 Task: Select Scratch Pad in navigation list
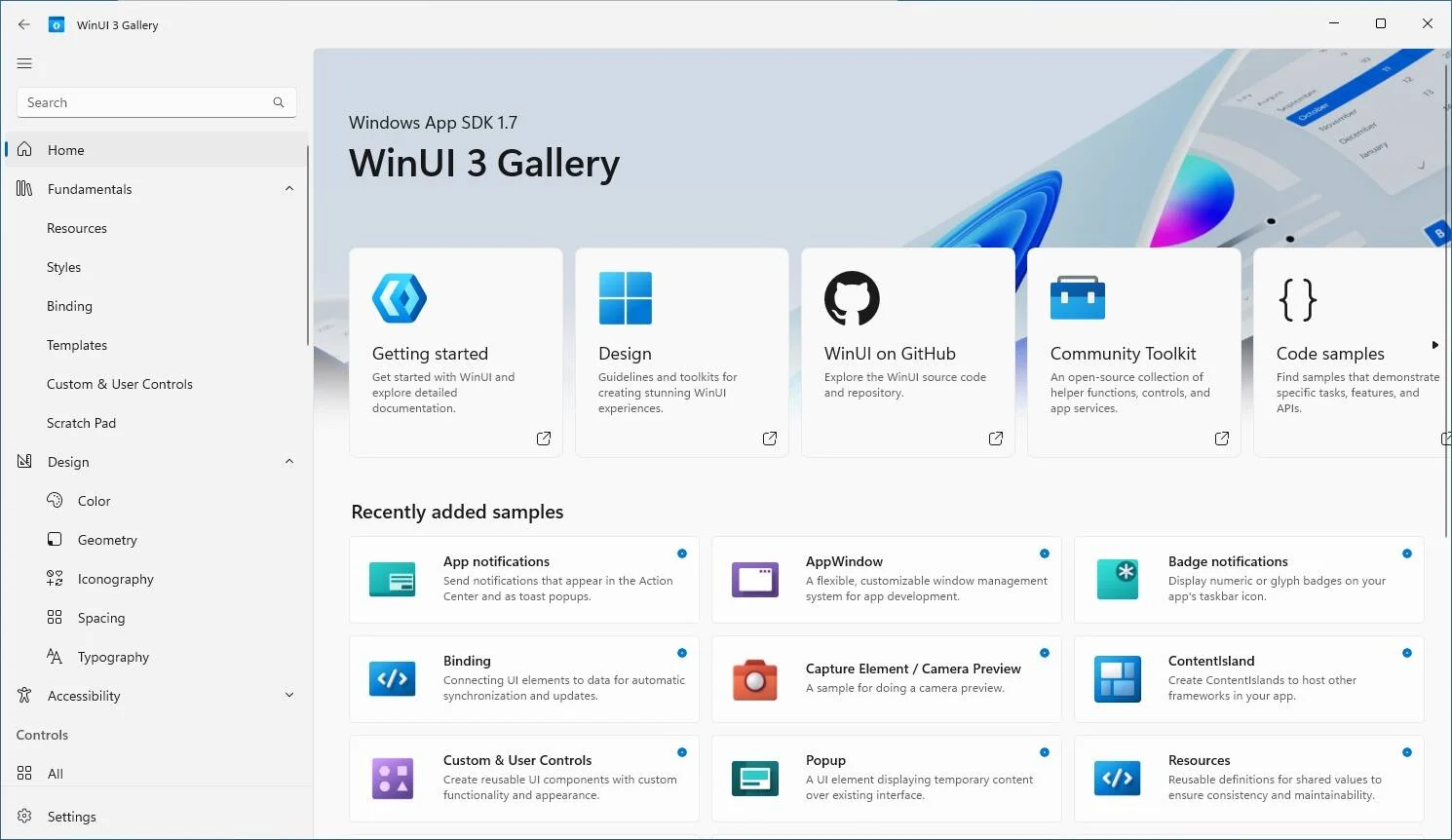point(81,423)
